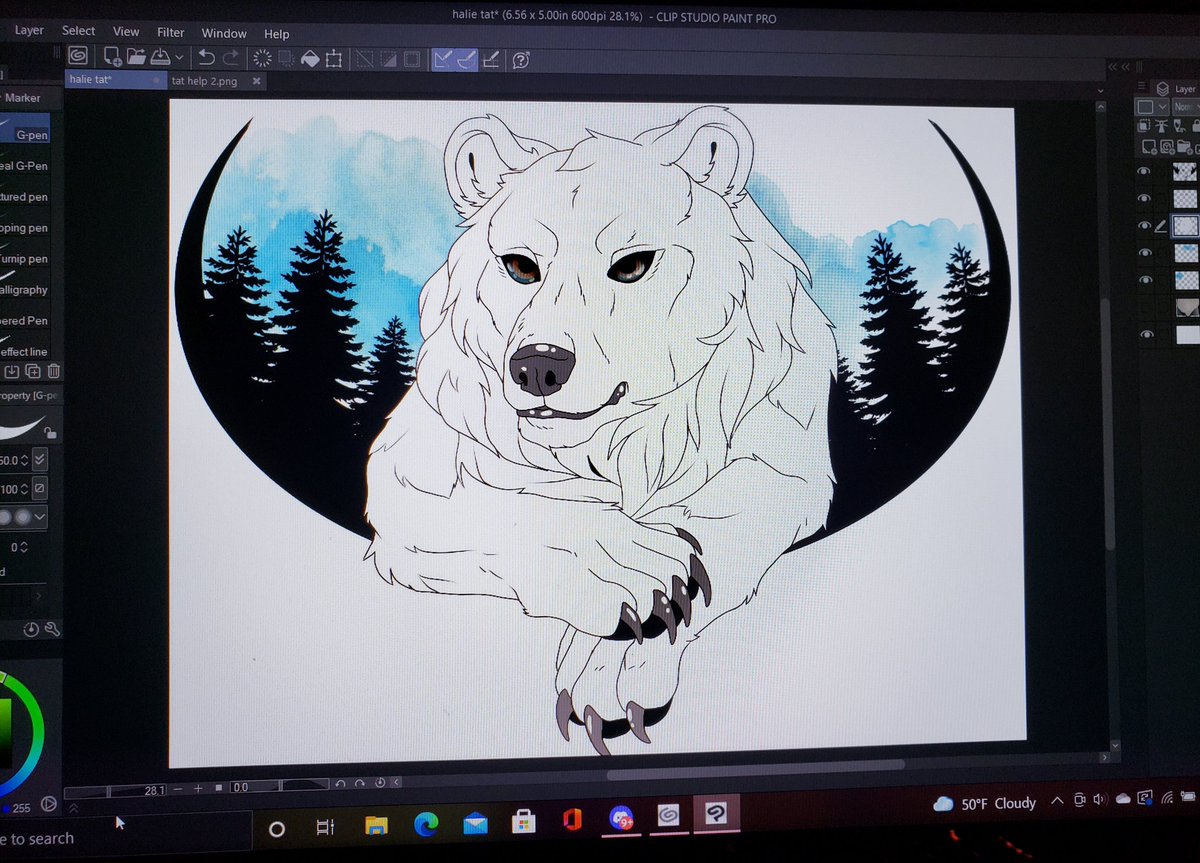Click the opacity stepper arrows beside 100
Image resolution: width=1200 pixels, height=863 pixels.
pyautogui.click(x=24, y=489)
